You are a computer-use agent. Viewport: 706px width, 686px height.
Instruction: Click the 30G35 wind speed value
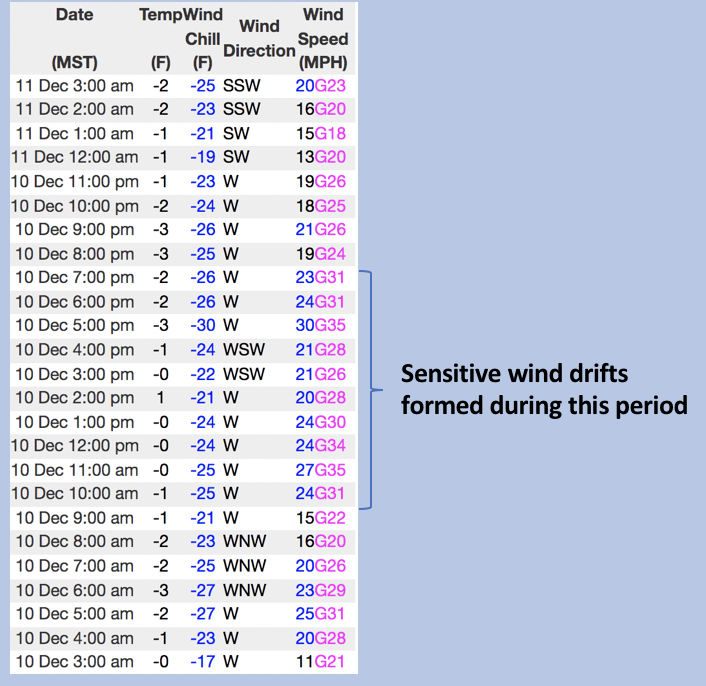(322, 325)
